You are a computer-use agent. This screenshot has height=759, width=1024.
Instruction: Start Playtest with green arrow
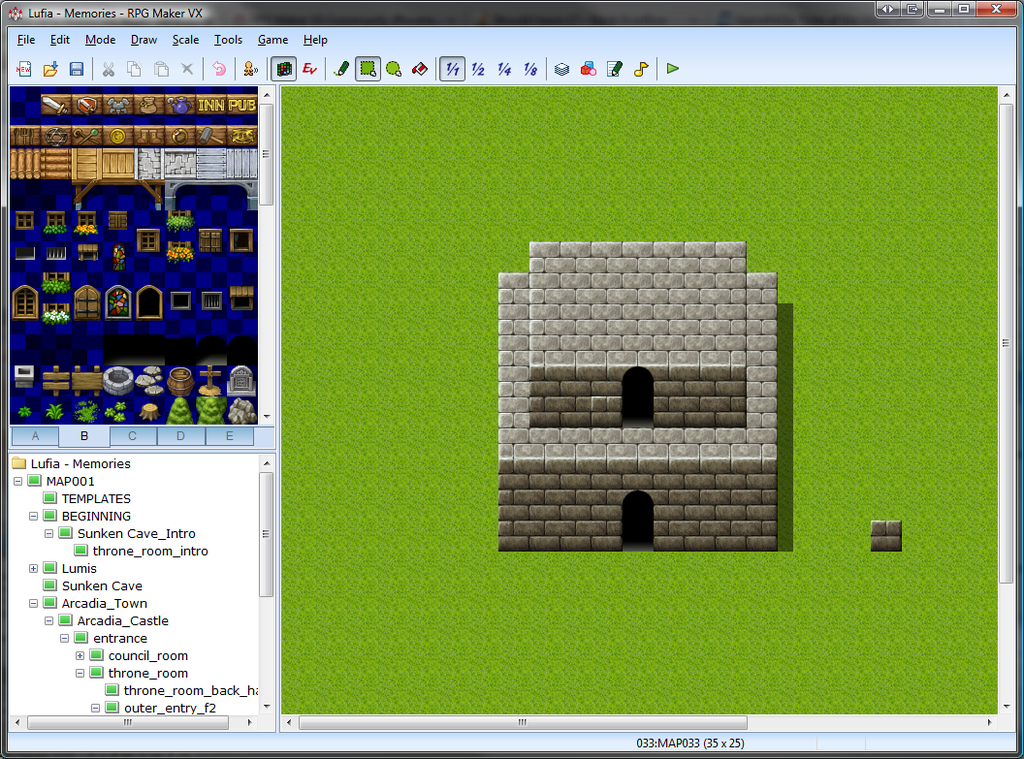(x=673, y=69)
